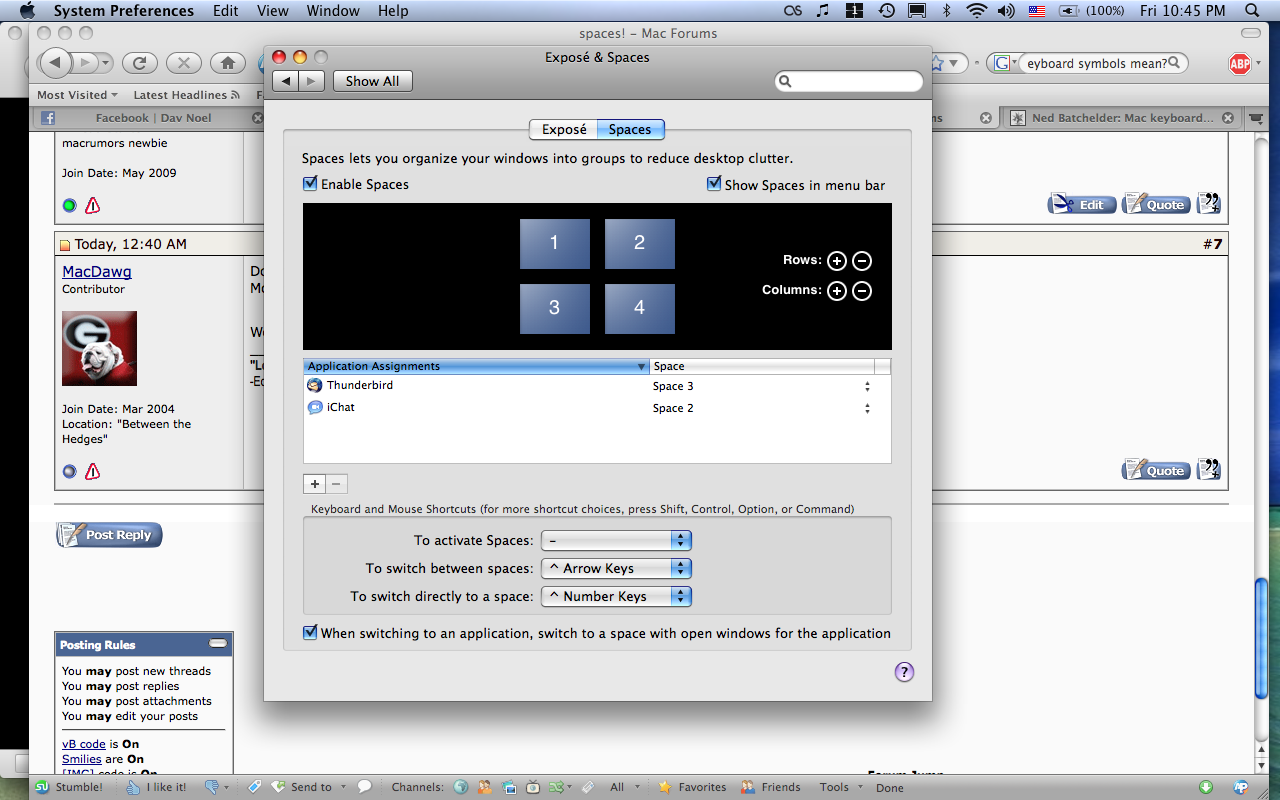This screenshot has width=1280, height=800.
Task: Open the US flag input menu
Action: click(1037, 11)
